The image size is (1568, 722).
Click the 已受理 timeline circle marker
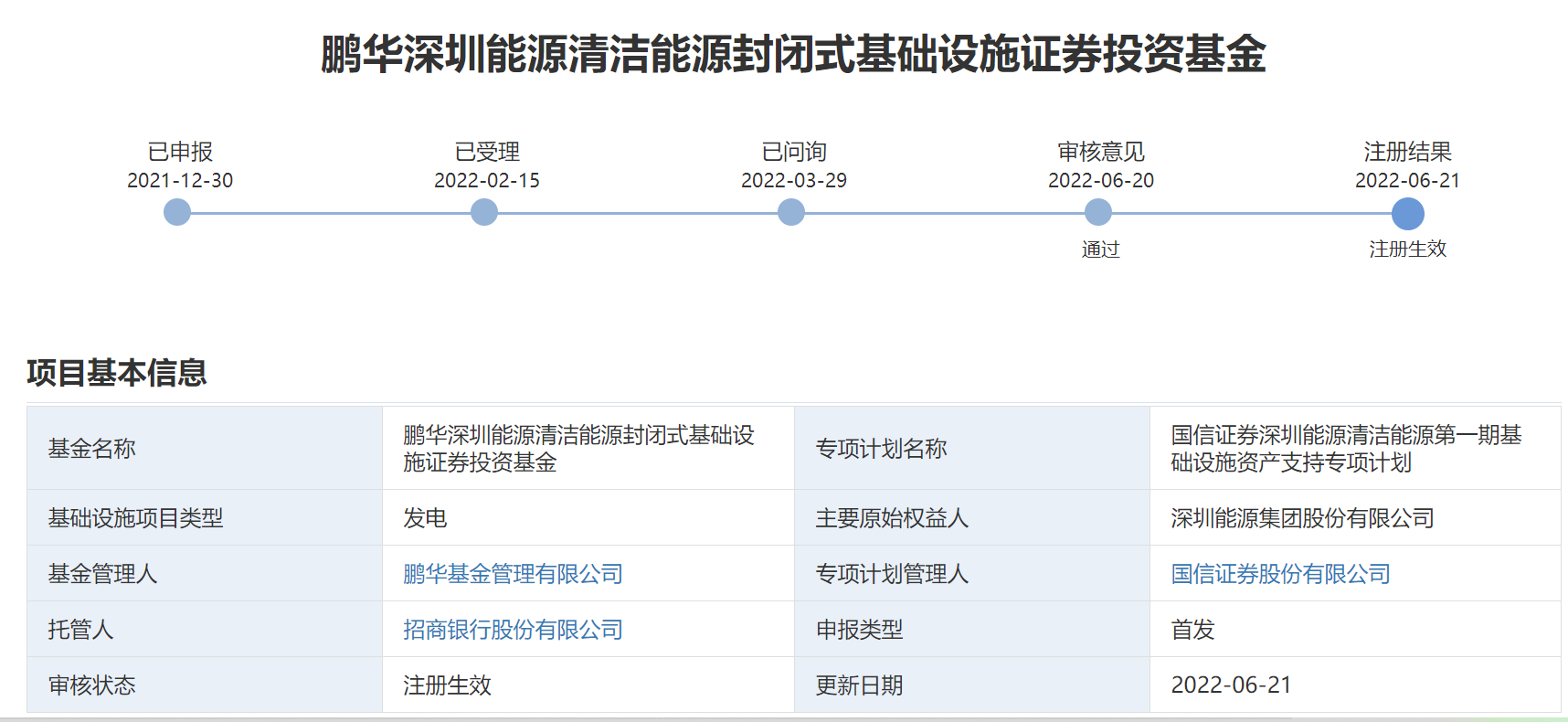(x=484, y=213)
